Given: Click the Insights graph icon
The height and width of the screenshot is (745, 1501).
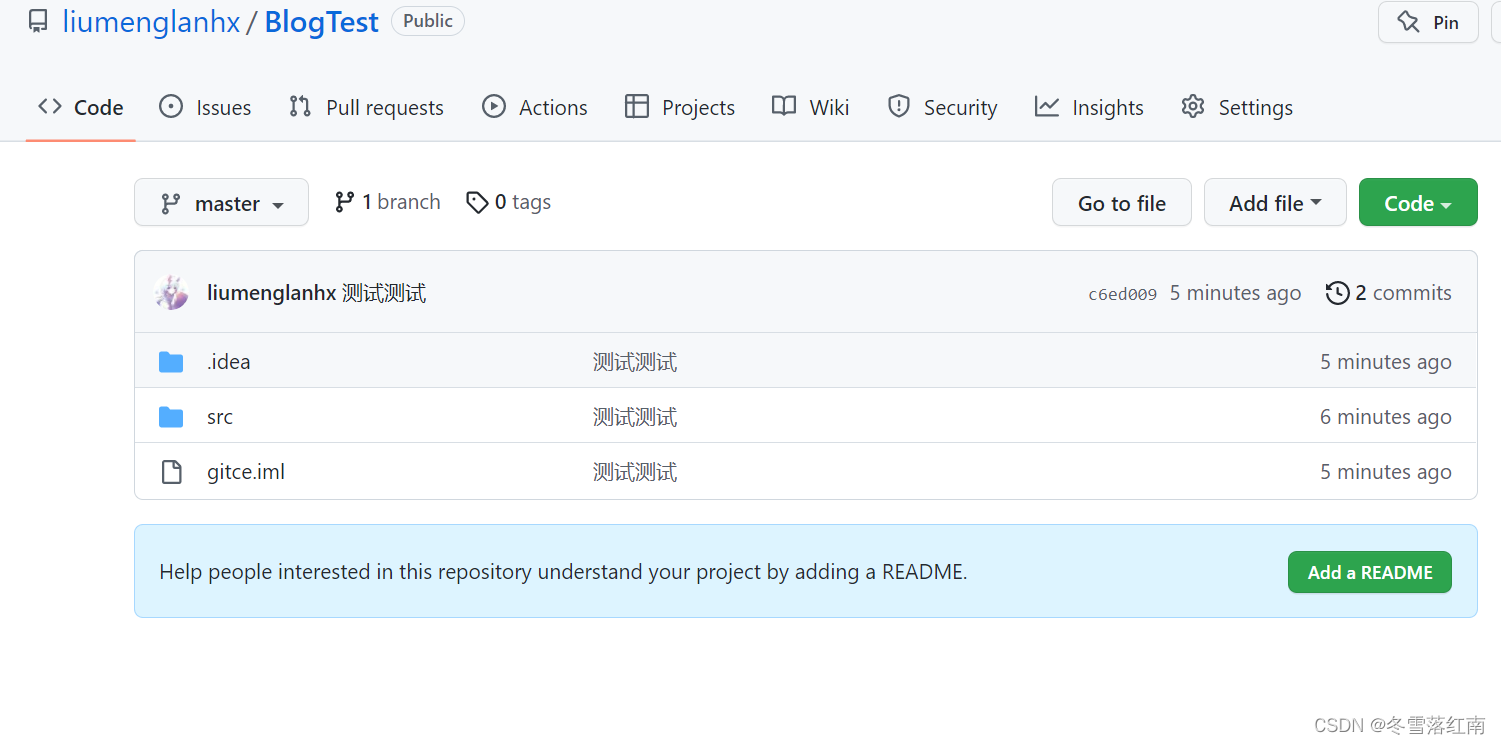Looking at the screenshot, I should click(1047, 106).
